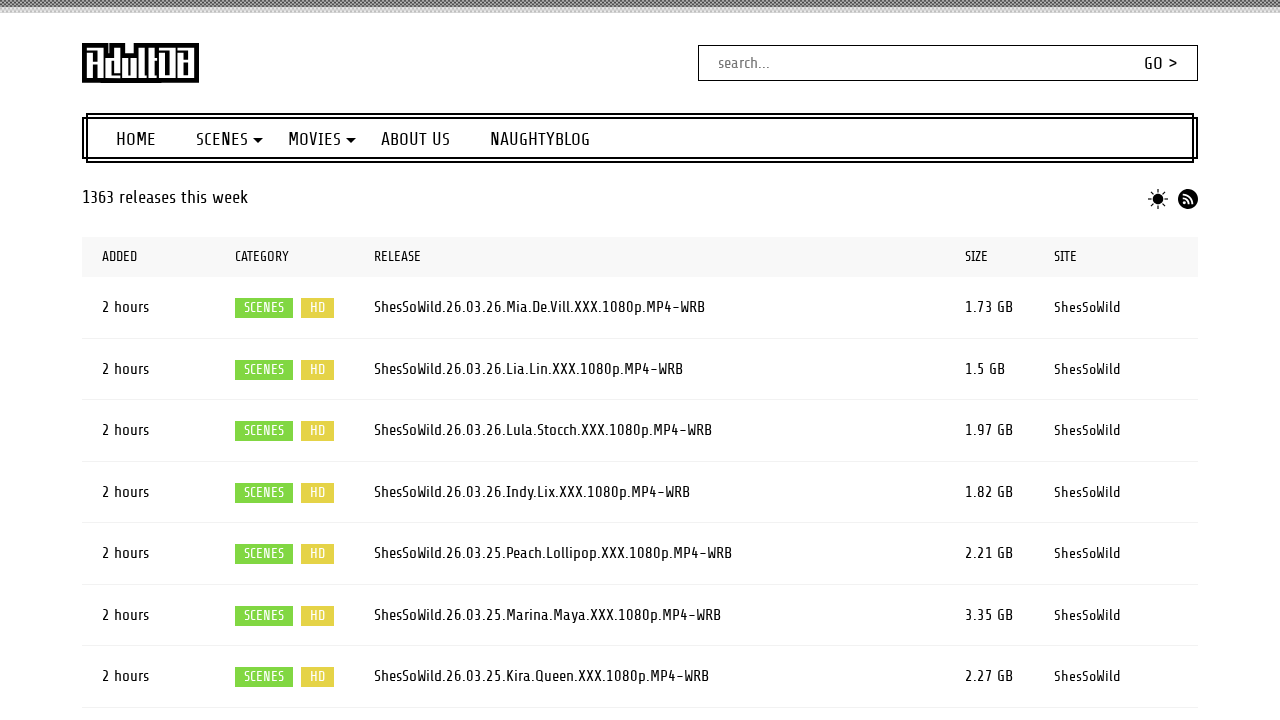Click ShesSoWild site in Mia.De.Vill row

pyautogui.click(x=1087, y=307)
